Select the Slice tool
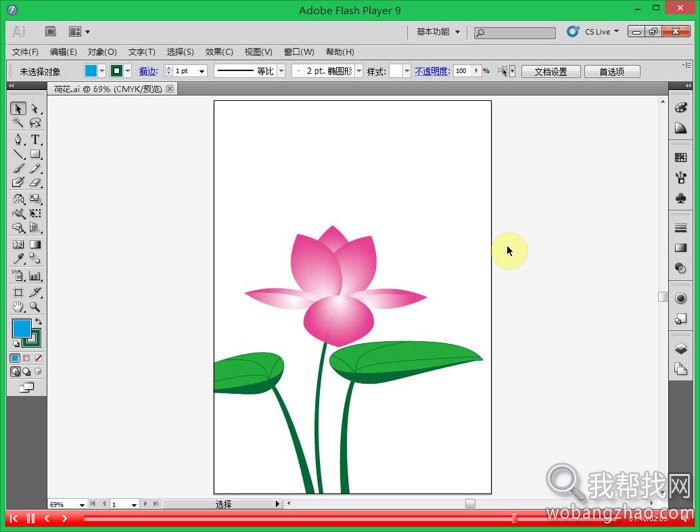This screenshot has height=532, width=700. coord(35,292)
